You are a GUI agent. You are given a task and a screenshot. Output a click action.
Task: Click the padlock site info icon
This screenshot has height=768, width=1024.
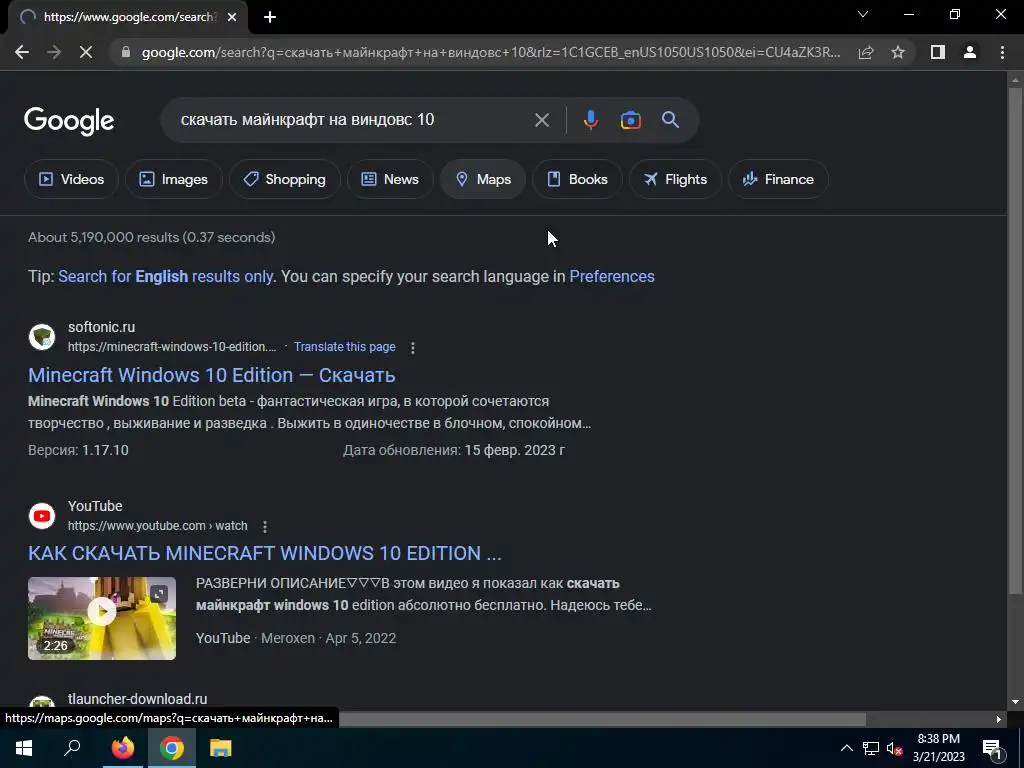tap(126, 52)
